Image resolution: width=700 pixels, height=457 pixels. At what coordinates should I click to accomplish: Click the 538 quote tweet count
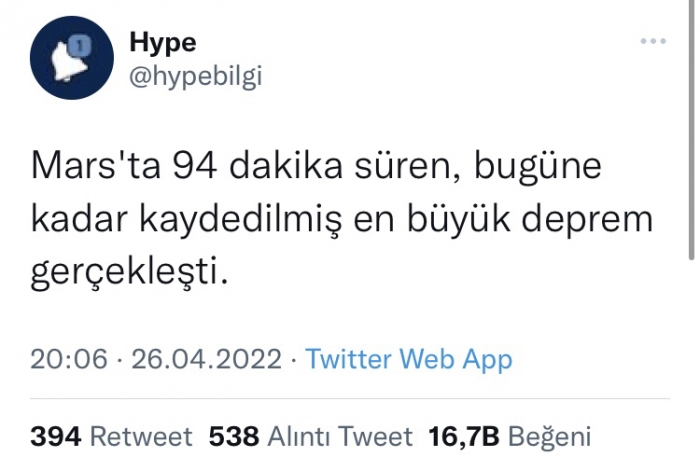tap(234, 436)
